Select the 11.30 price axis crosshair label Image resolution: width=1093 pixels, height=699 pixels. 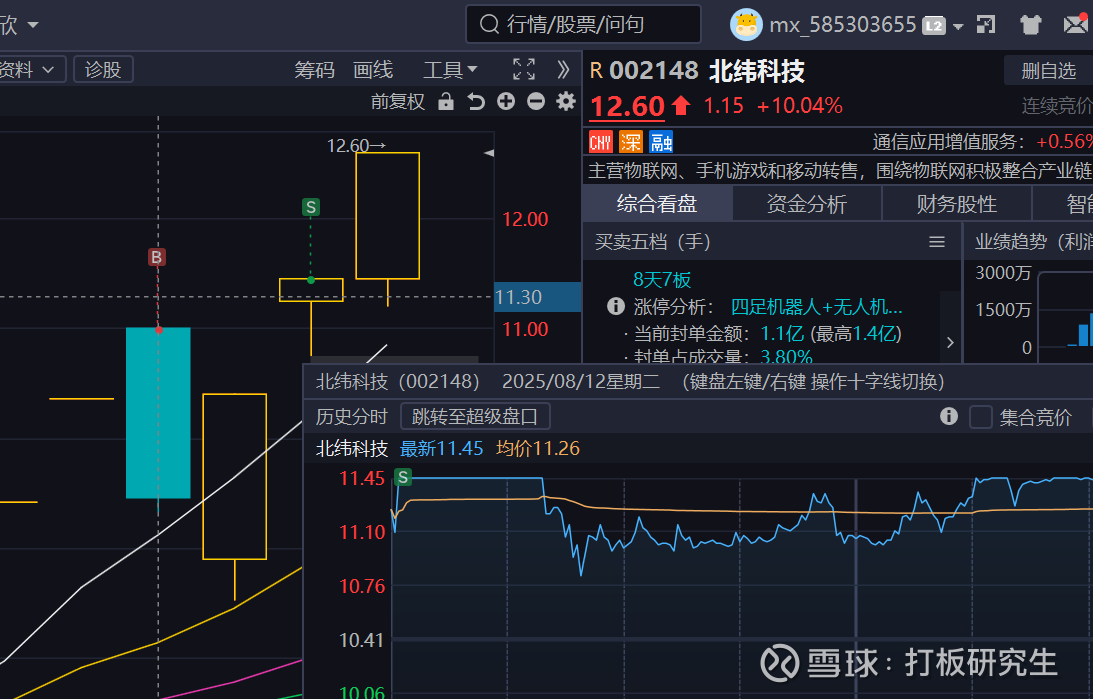click(x=537, y=297)
